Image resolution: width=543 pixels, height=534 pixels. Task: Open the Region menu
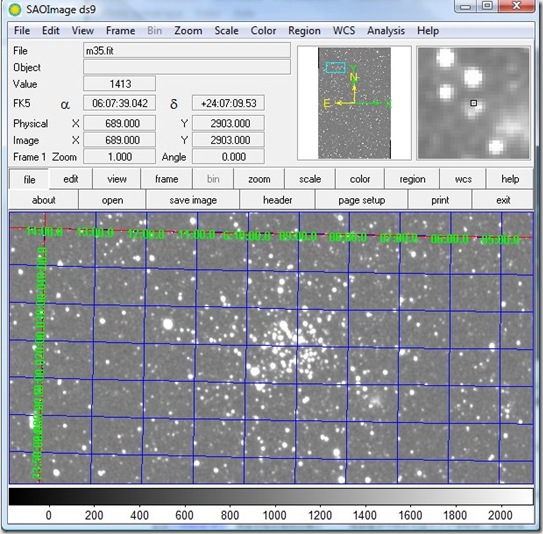[x=304, y=30]
